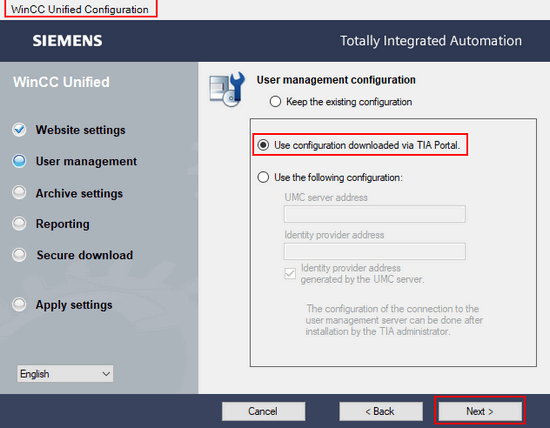
Task: Click the UMC server address field
Action: tap(375, 214)
